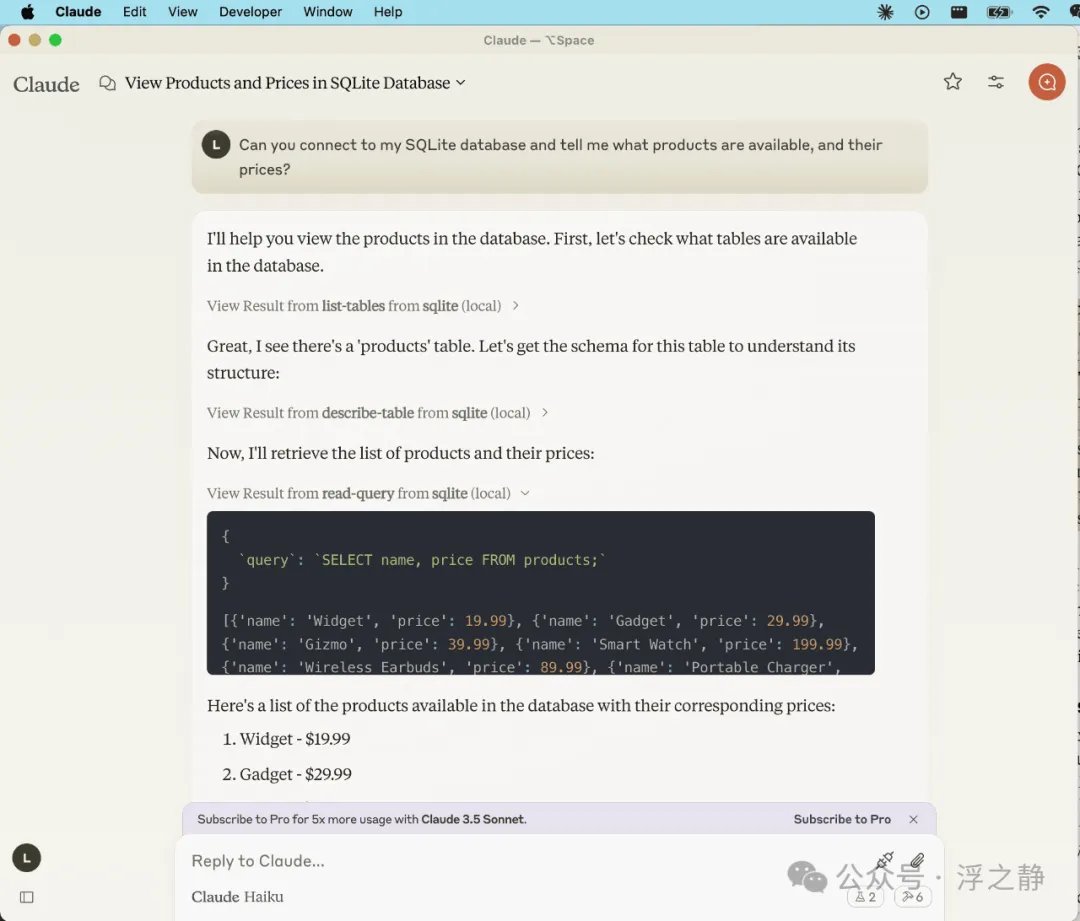
Task: Click the "2. Gadget - $29.99" list item
Action: point(287,774)
